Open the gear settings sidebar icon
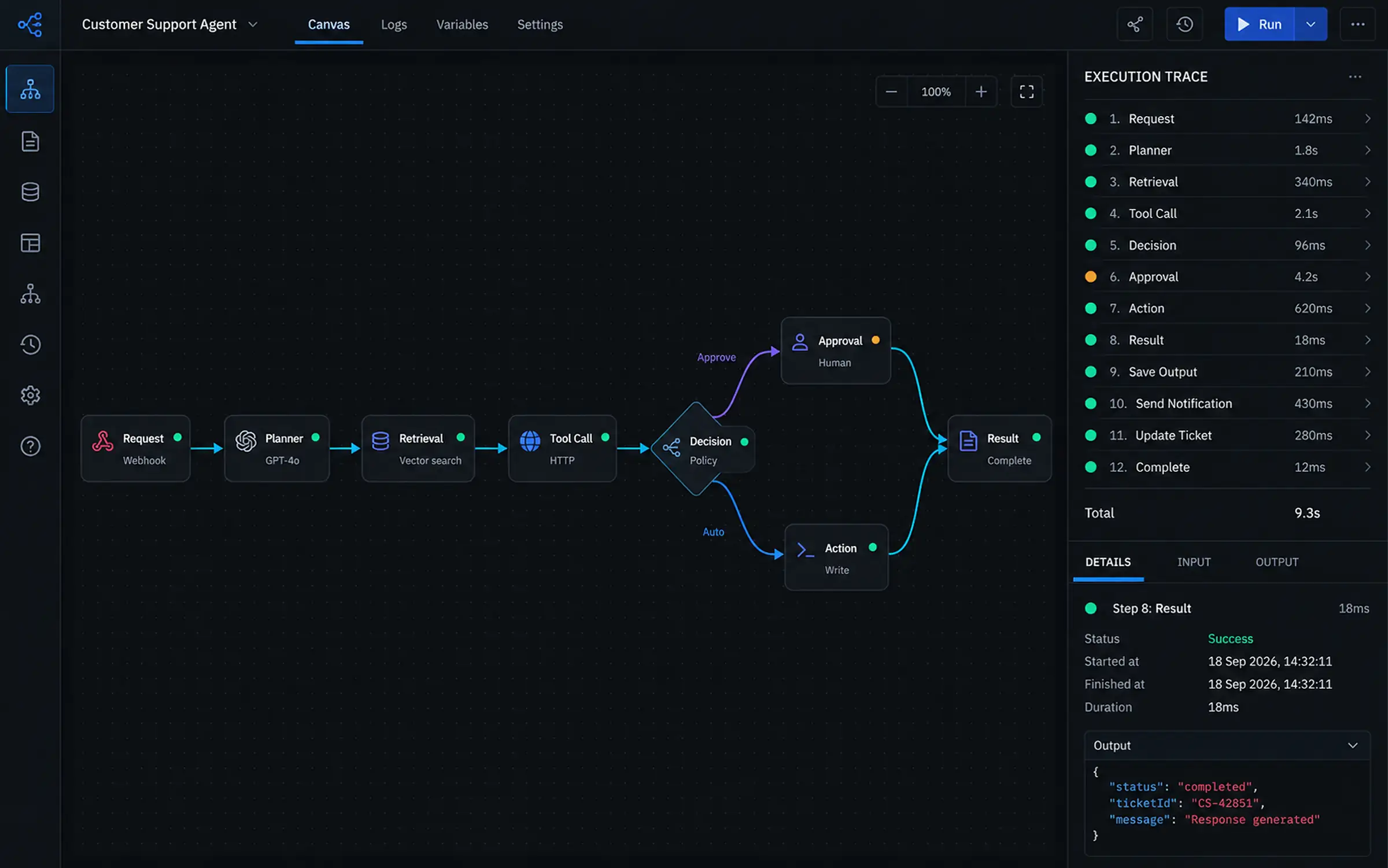Image resolution: width=1388 pixels, height=868 pixels. coord(30,396)
